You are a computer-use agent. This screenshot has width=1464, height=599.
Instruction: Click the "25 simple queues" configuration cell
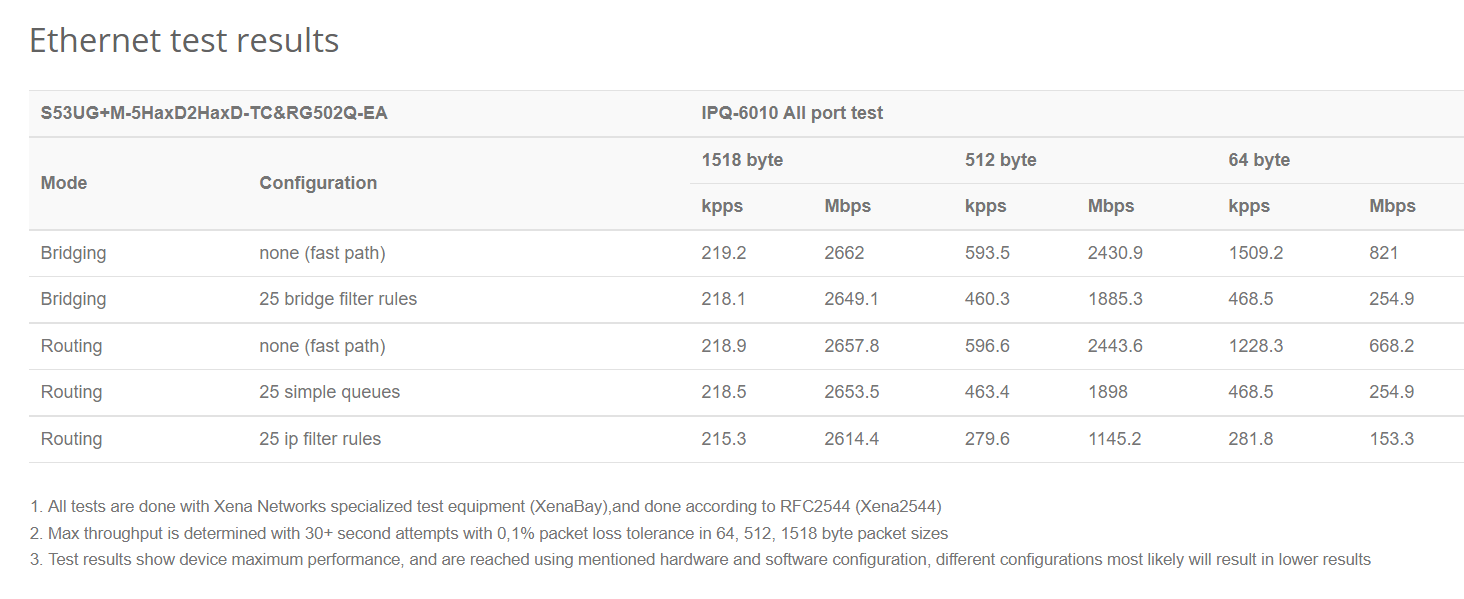[x=329, y=392]
